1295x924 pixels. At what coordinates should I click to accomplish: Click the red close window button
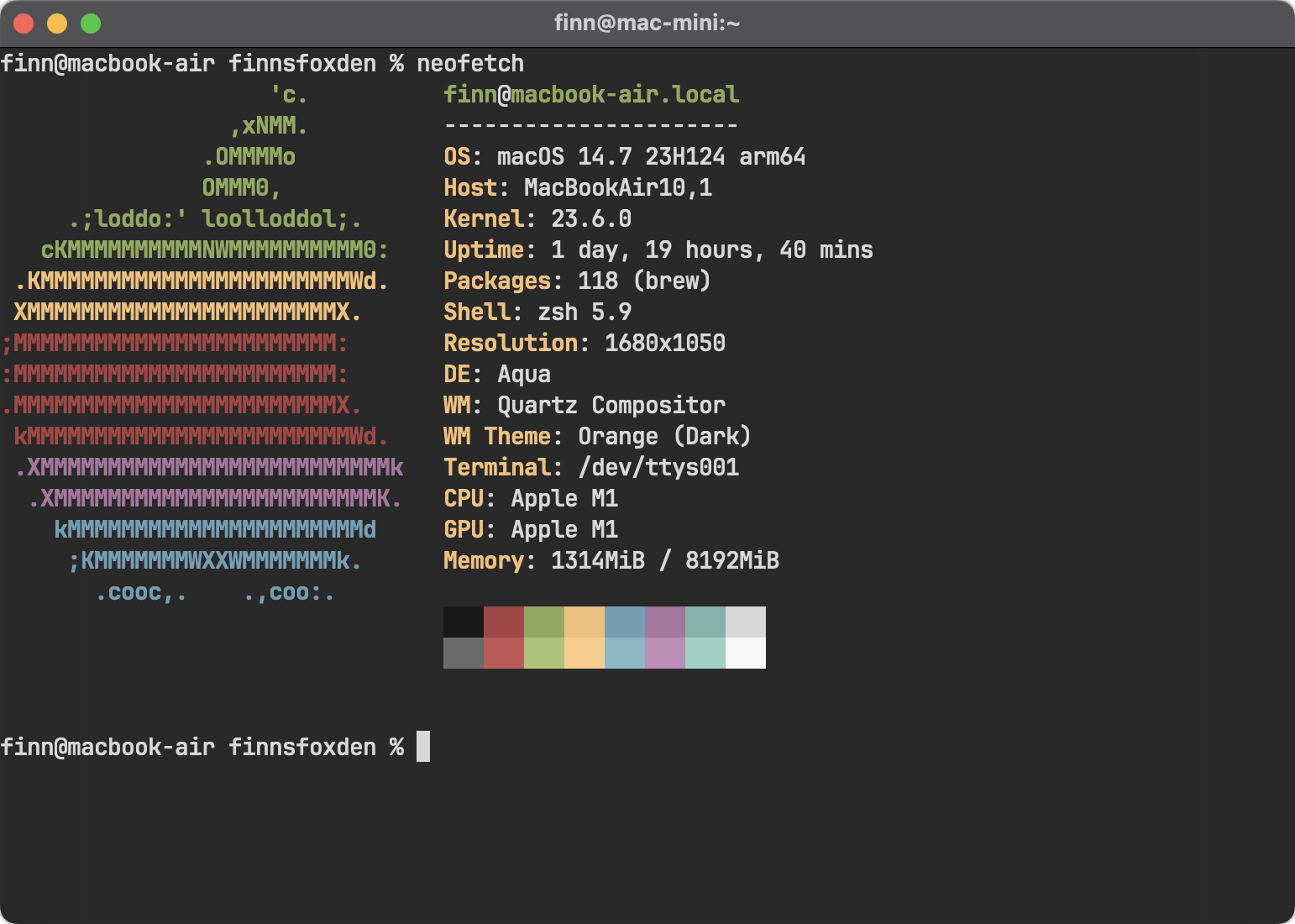[24, 24]
